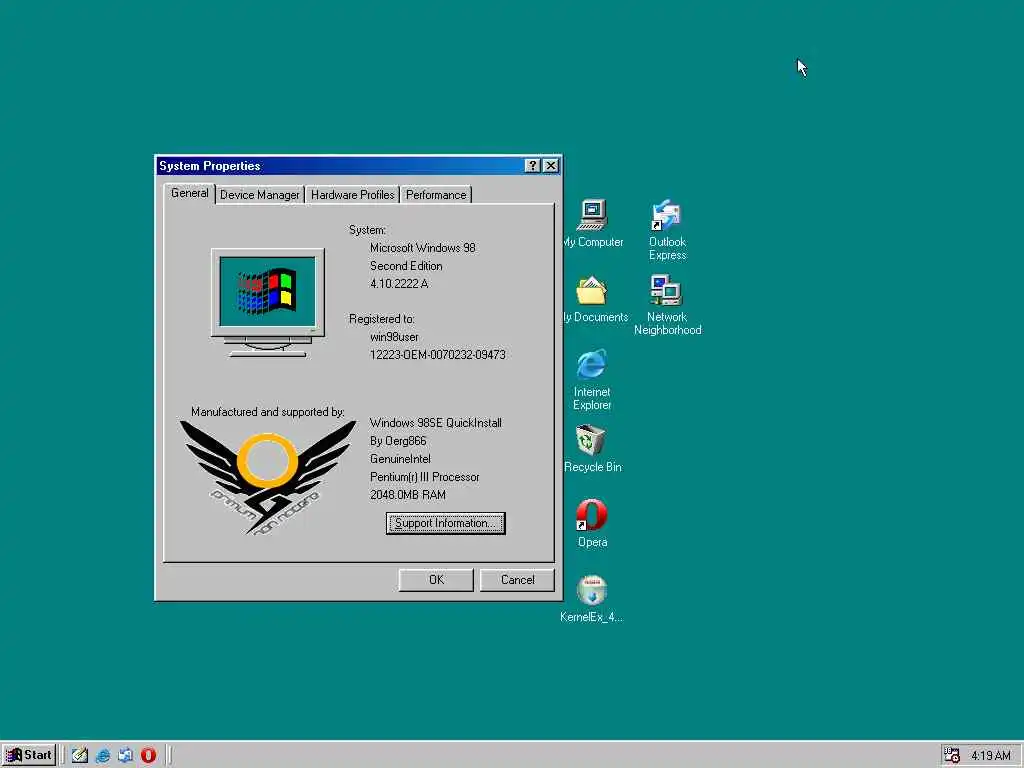The height and width of the screenshot is (768, 1024).
Task: Click the "Manufactured and supported by:" label
Action: [x=268, y=412]
